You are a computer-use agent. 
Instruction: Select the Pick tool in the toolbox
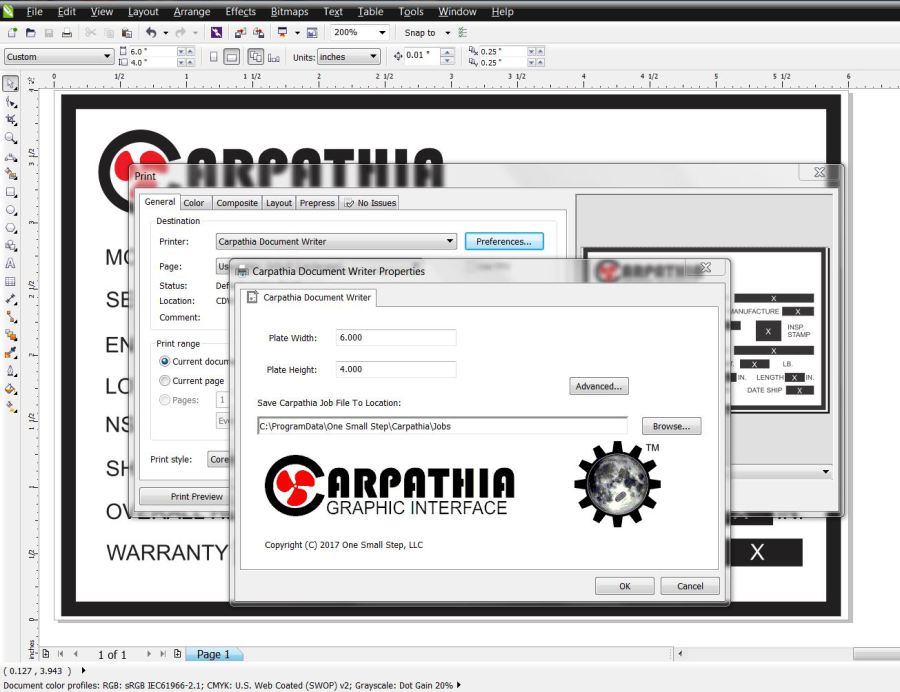[x=10, y=84]
